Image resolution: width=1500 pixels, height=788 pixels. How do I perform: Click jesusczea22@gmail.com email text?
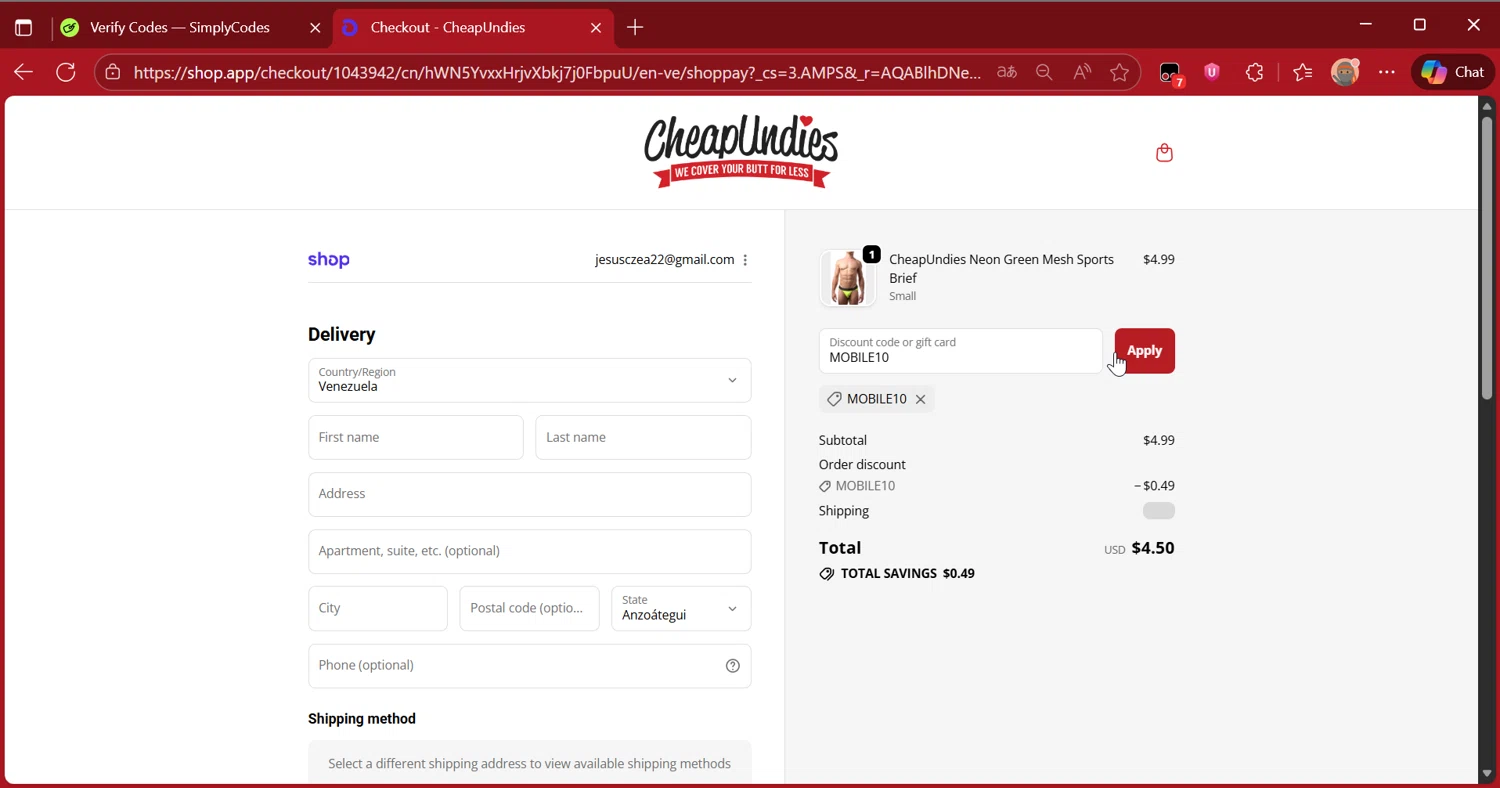(664, 260)
